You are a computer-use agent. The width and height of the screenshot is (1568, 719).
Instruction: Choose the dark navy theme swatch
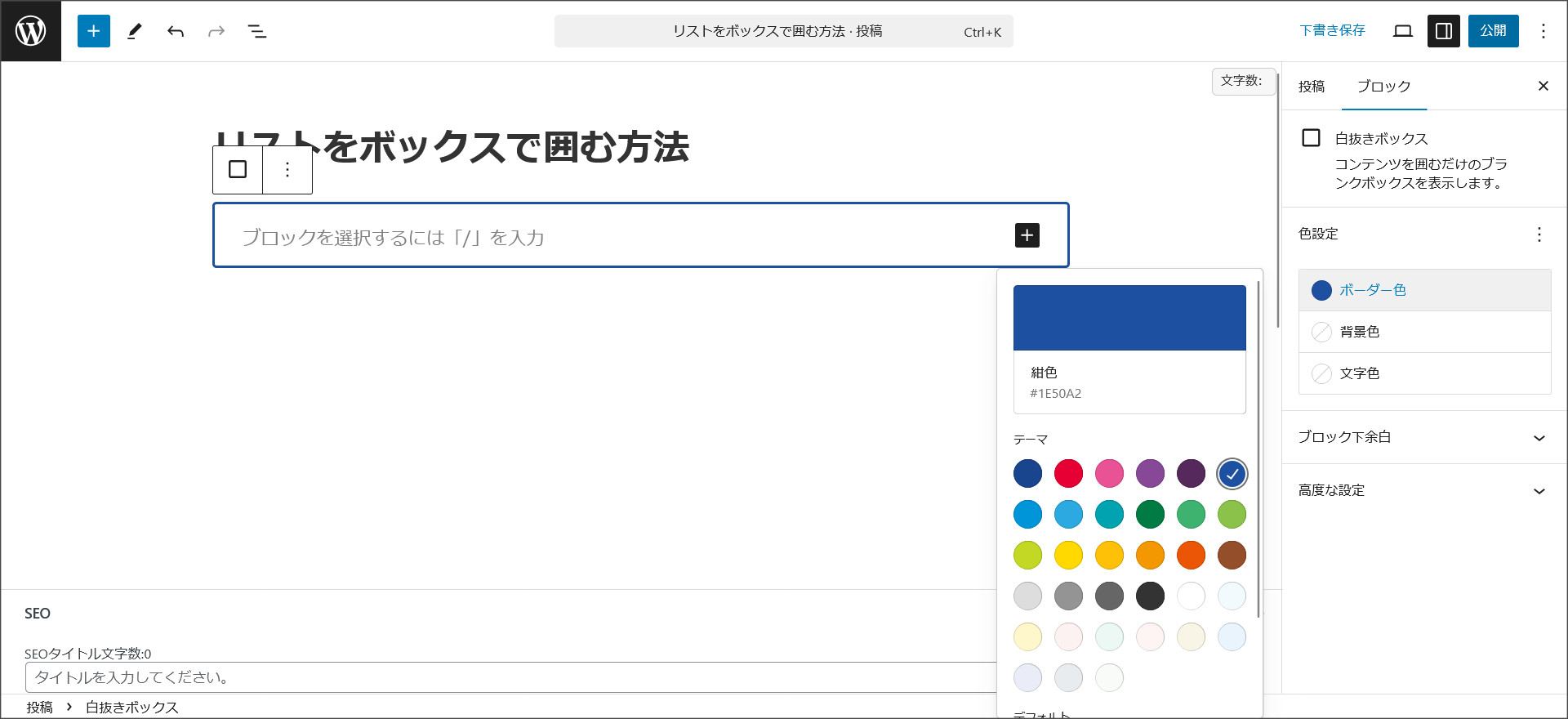coord(1028,473)
